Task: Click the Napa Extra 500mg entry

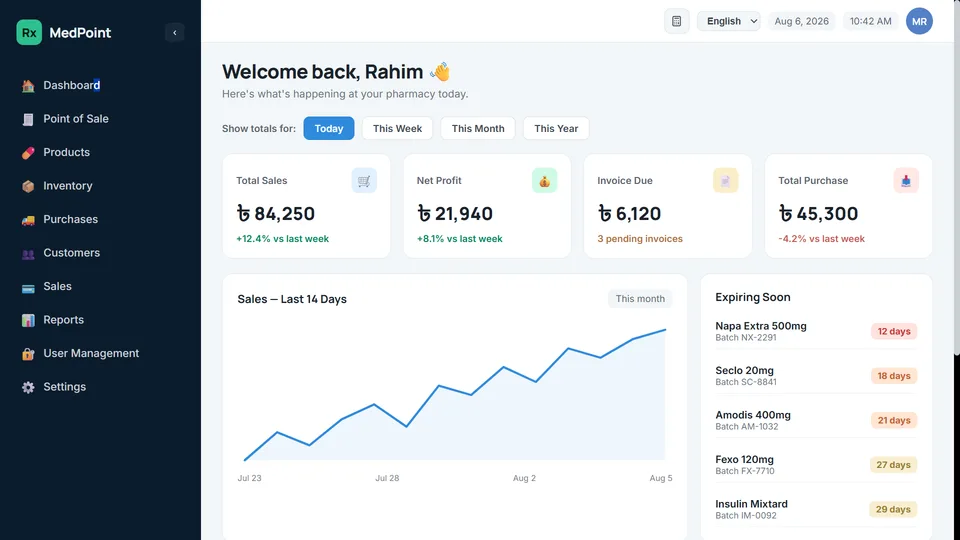Action: coord(760,331)
